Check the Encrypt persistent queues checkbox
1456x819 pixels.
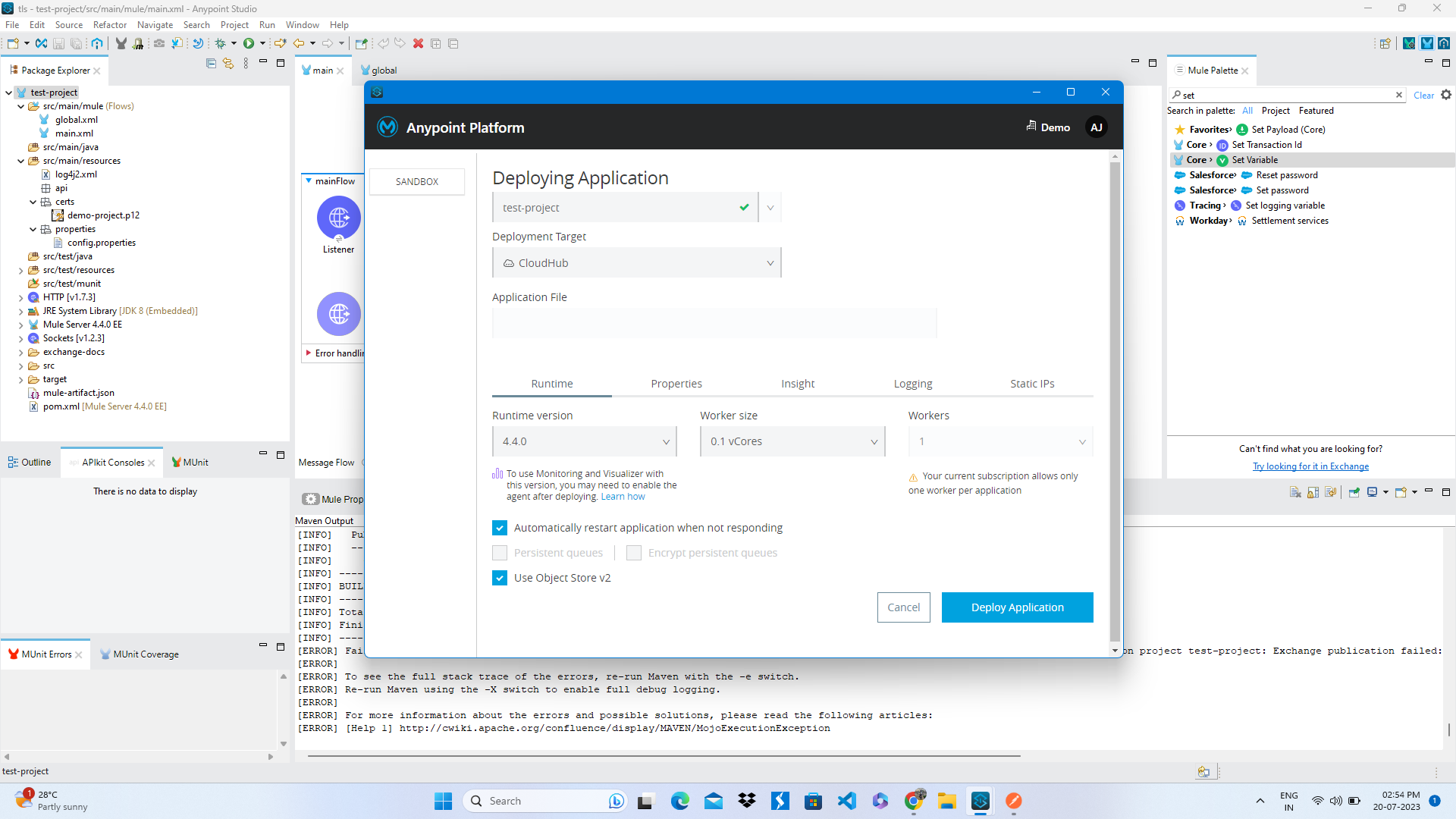tap(634, 553)
